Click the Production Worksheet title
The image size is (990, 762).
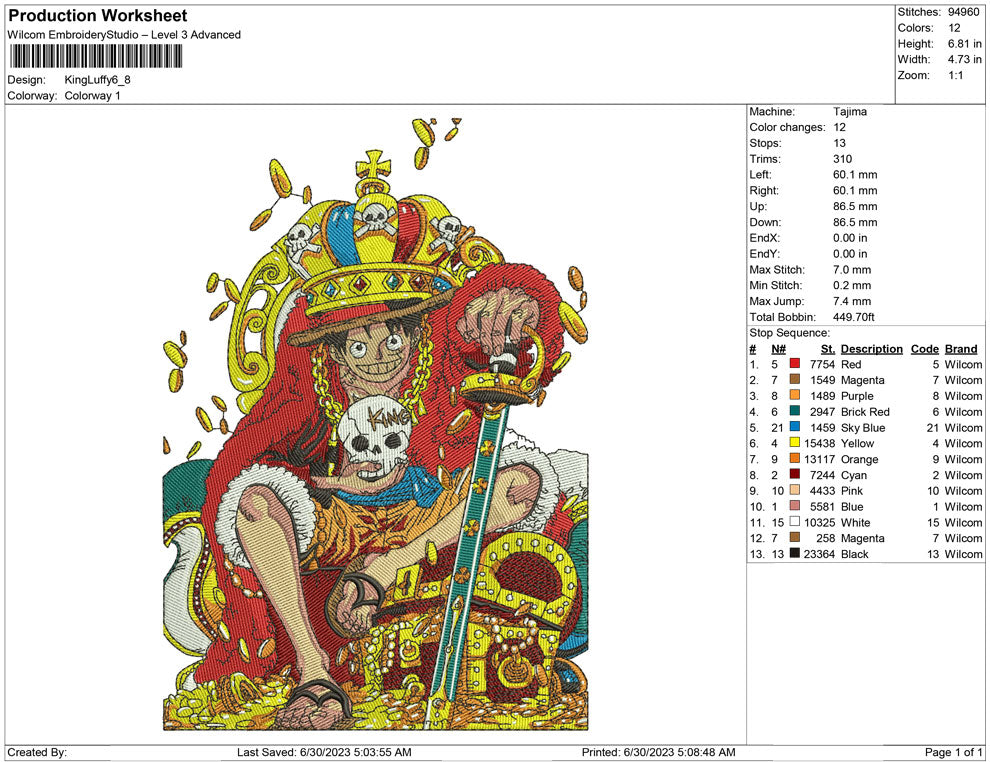(97, 16)
